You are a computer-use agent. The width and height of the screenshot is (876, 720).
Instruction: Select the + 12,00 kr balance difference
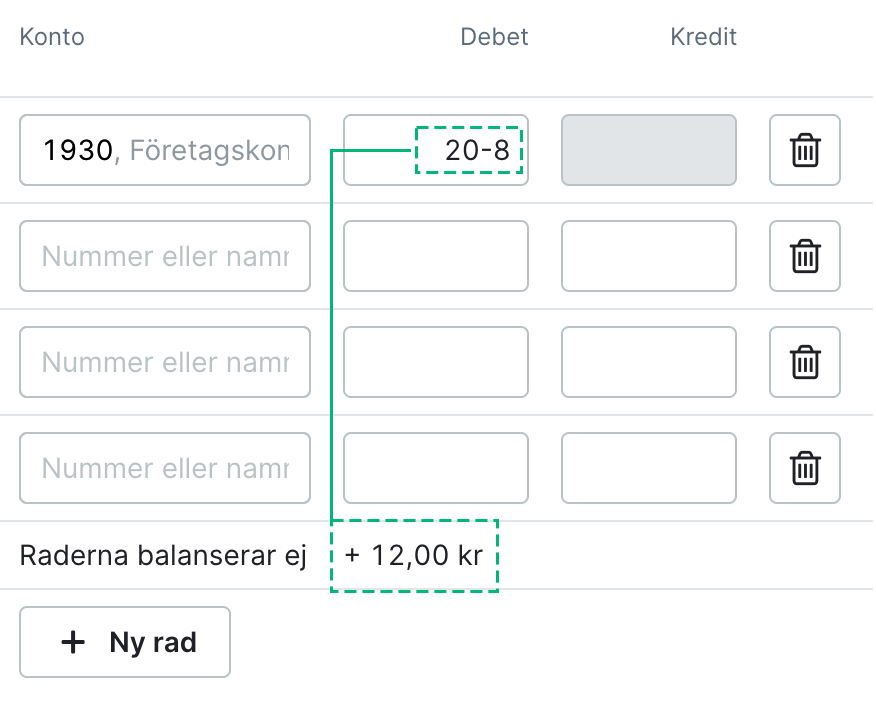[x=414, y=554]
